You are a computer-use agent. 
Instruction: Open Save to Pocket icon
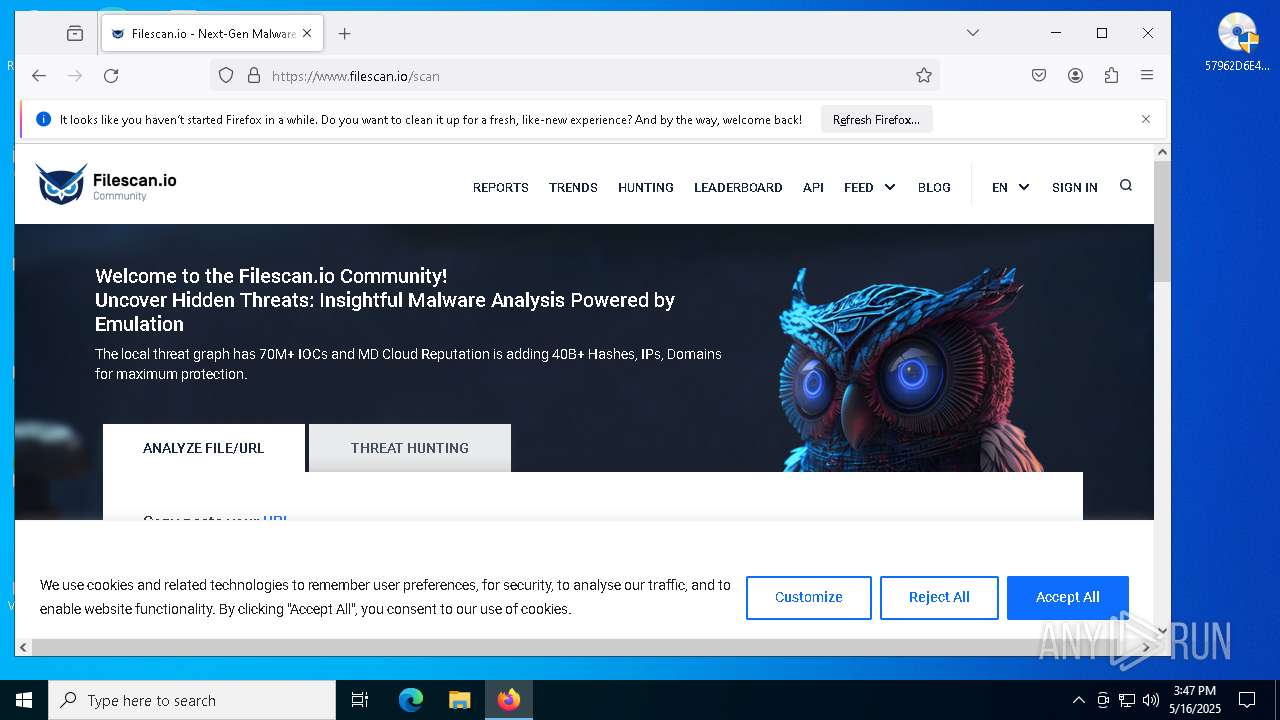pos(1039,75)
